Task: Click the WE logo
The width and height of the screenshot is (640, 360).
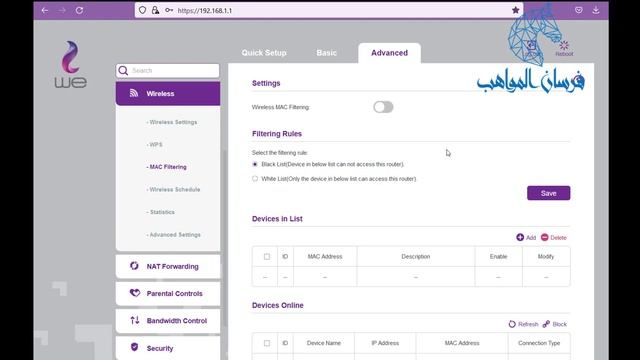Action: [71, 64]
